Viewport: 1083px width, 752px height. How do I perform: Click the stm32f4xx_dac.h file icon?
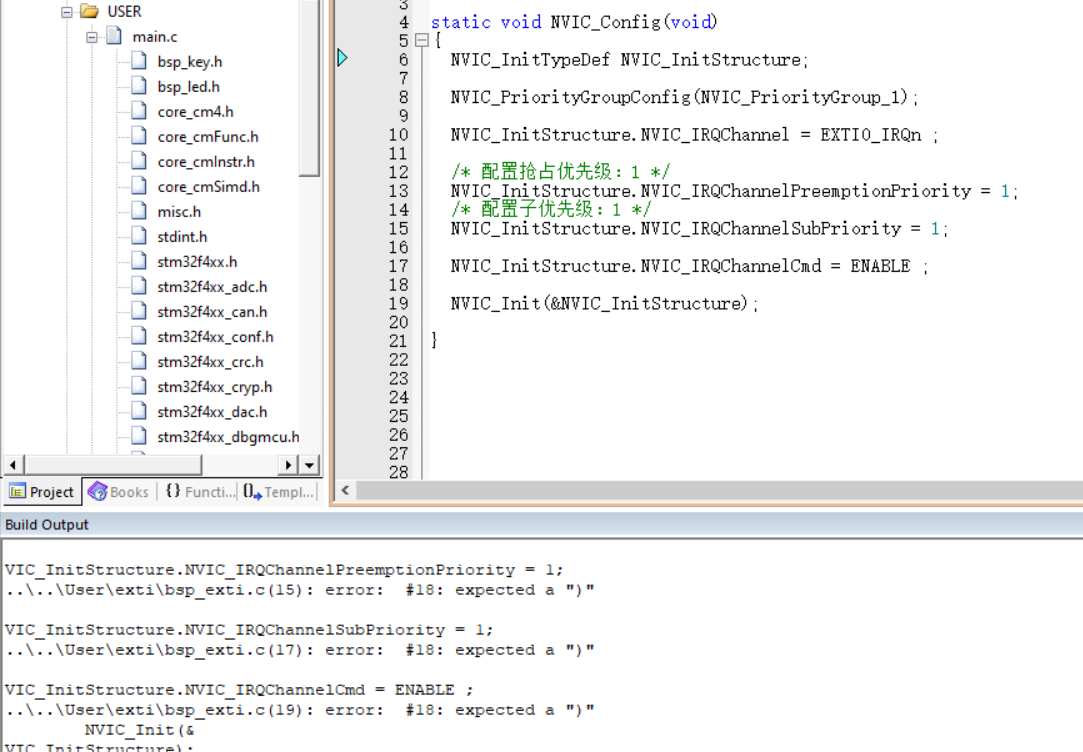(x=139, y=412)
